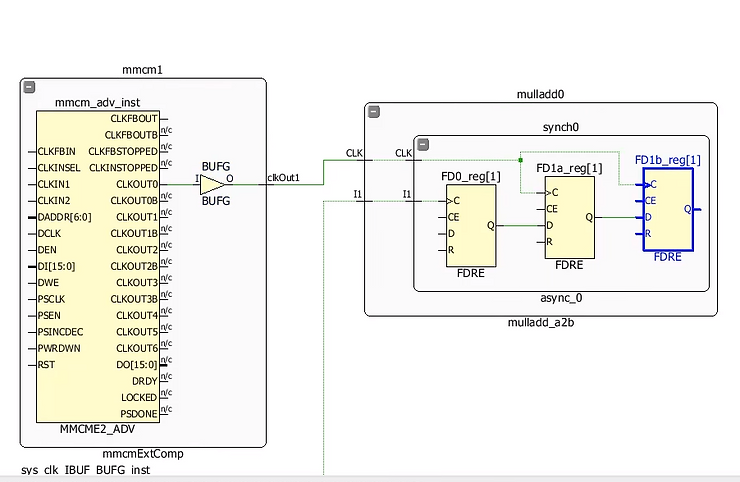Collapse the mmcm1 hierarchy block

click(x=29, y=88)
